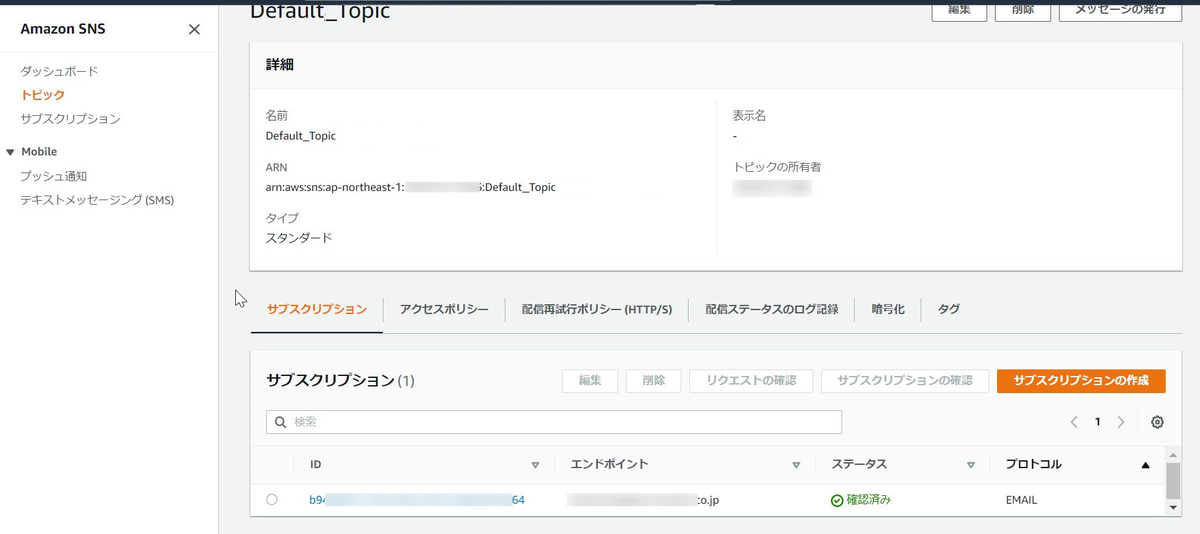Sort by エンドポイント column arrow

[x=796, y=465]
